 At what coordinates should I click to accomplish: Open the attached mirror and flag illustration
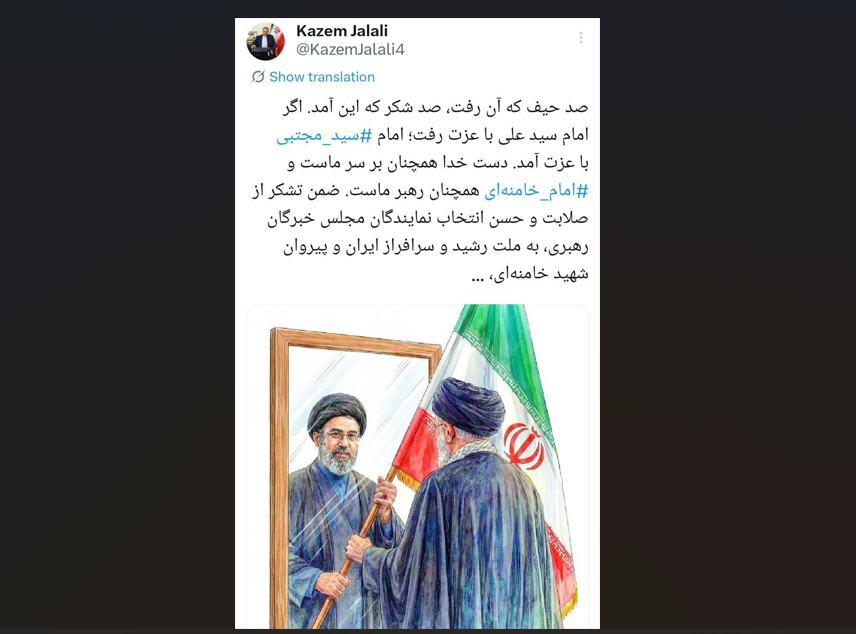(418, 466)
